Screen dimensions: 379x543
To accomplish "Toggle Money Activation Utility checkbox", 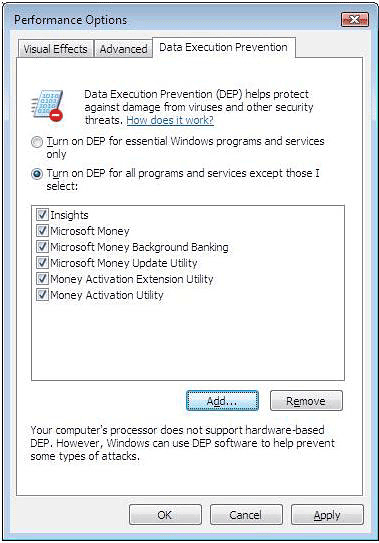I will tap(42, 295).
